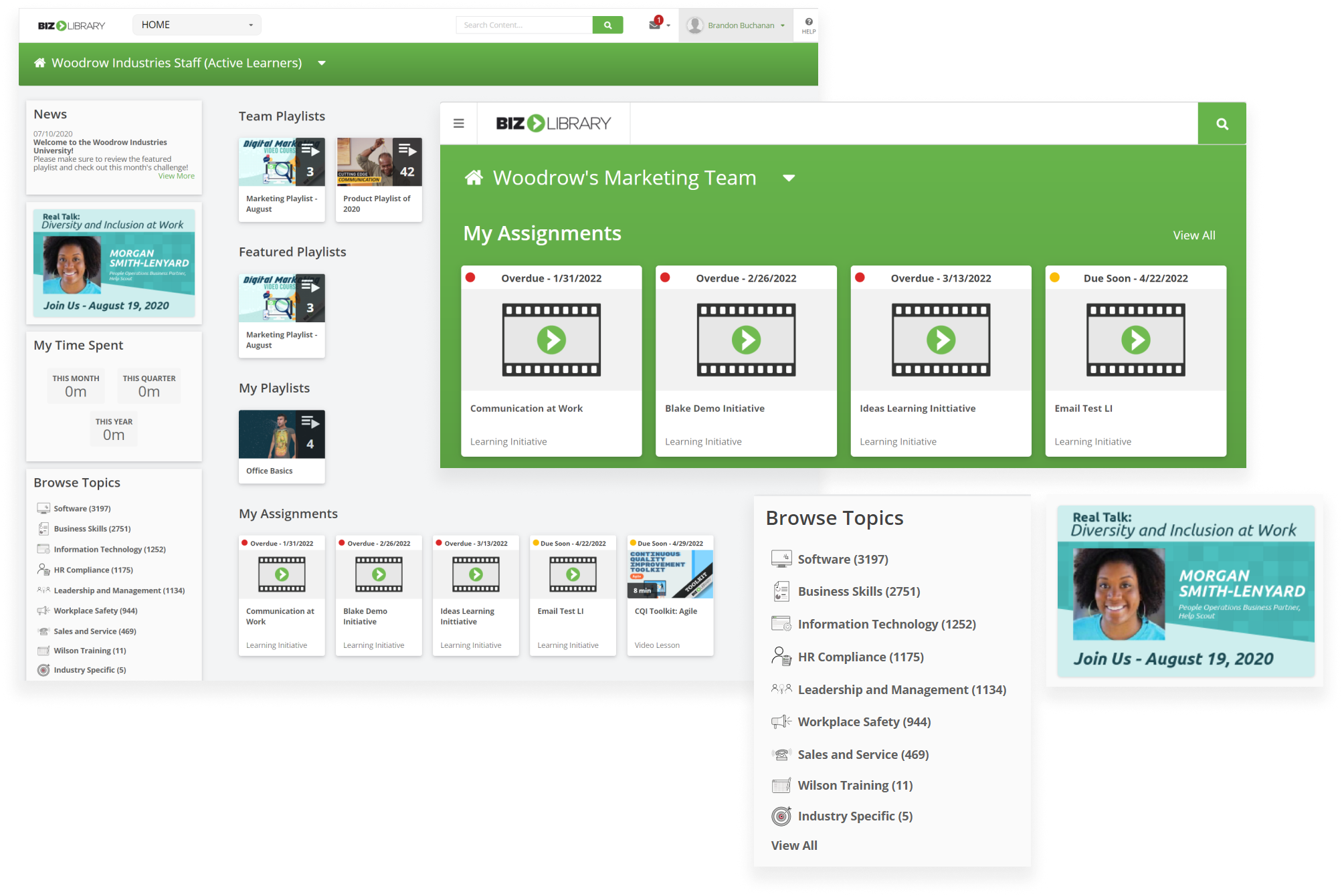The image size is (1342, 896).
Task: Click playlist icon on Product Playlist of 2020
Action: (407, 150)
